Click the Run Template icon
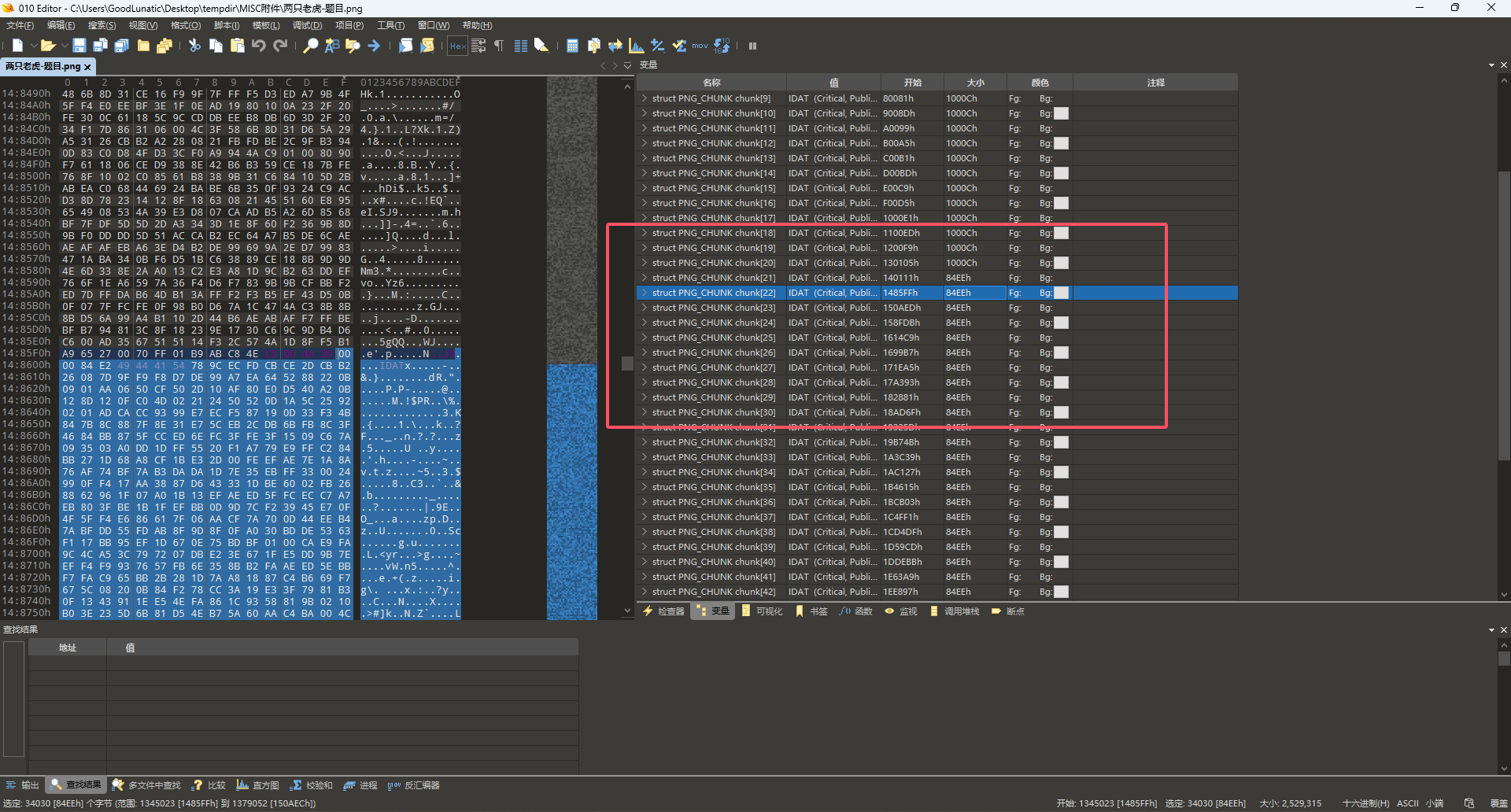 click(x=427, y=46)
